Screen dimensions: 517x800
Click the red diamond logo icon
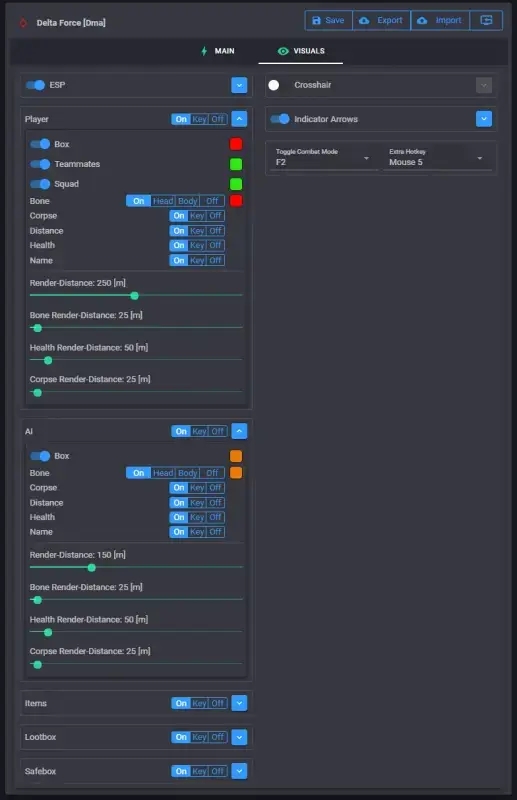click(x=23, y=23)
